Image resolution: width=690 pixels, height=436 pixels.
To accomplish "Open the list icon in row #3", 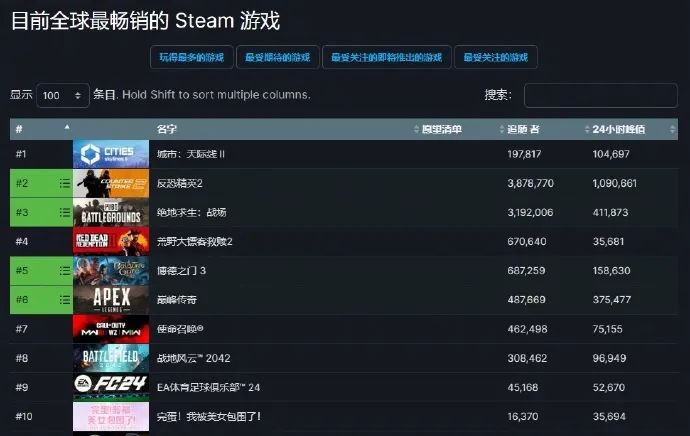I will tap(65, 213).
